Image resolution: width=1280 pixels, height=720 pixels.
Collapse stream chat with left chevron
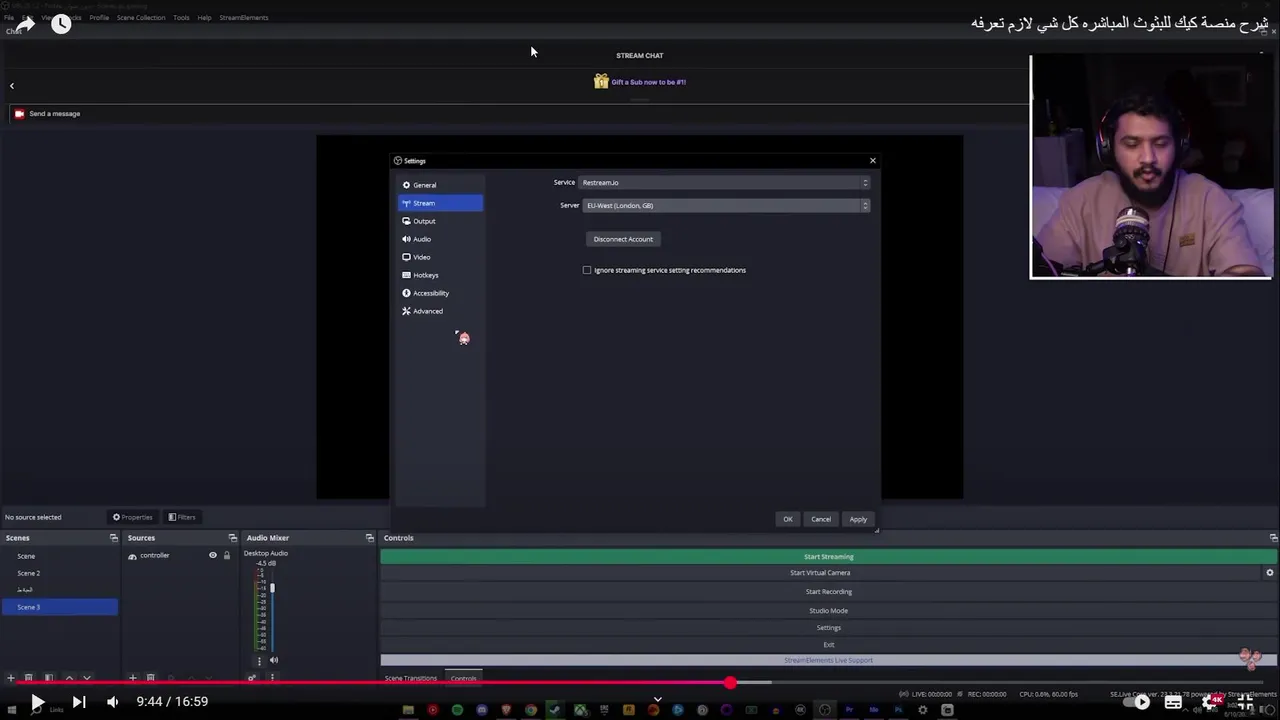click(12, 86)
